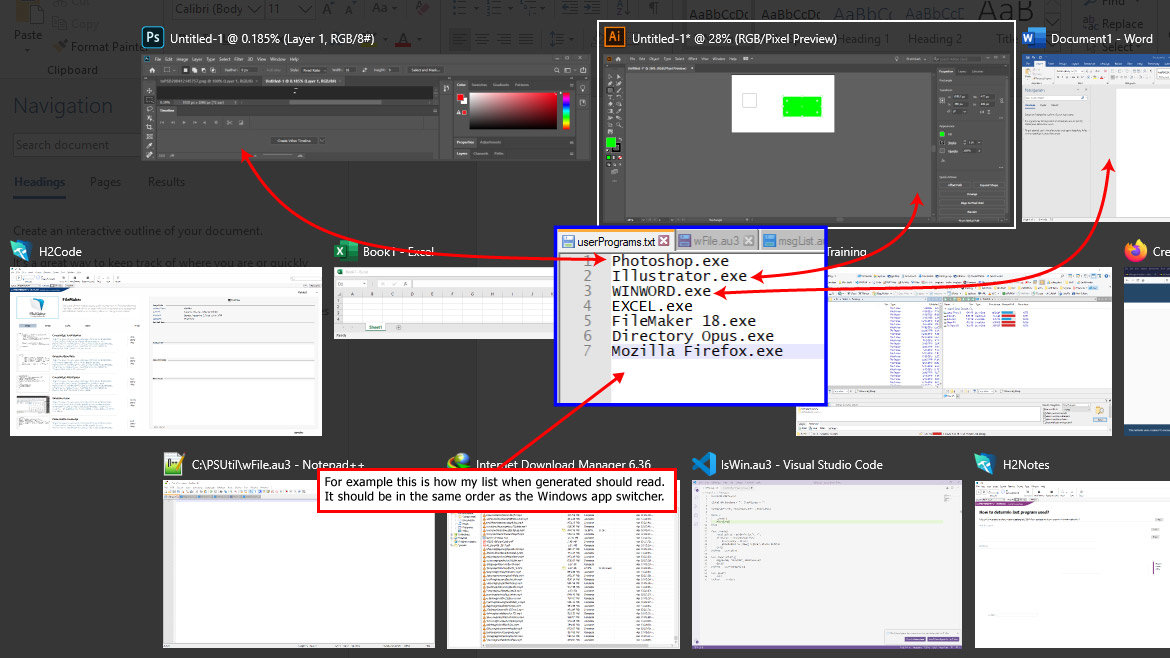Screen dimensions: 1170x658
Task: Click the Illustrator Ai icon in app switcher
Action: [x=614, y=37]
